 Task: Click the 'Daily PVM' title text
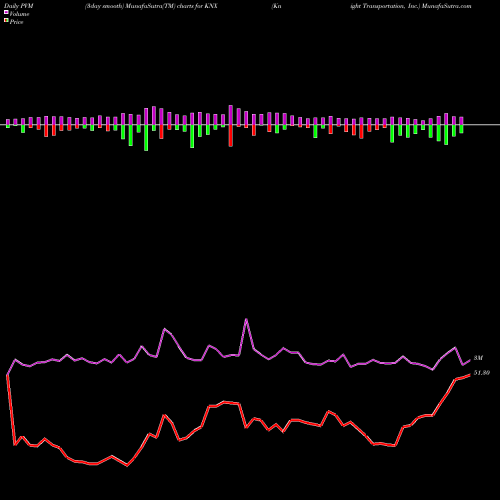pyautogui.click(x=19, y=6)
